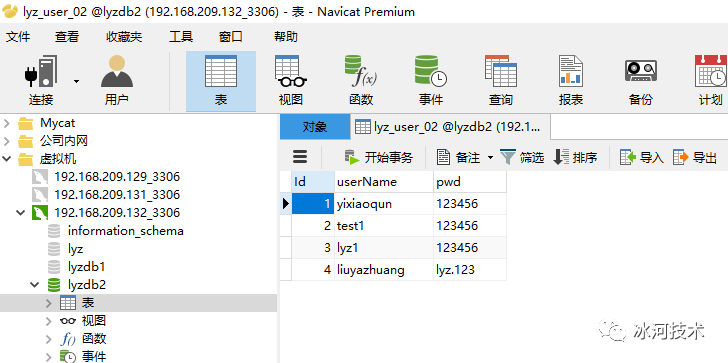This screenshot has width=728, height=363.
Task: Select connection 192.168.209.131_3306
Action: 106,194
